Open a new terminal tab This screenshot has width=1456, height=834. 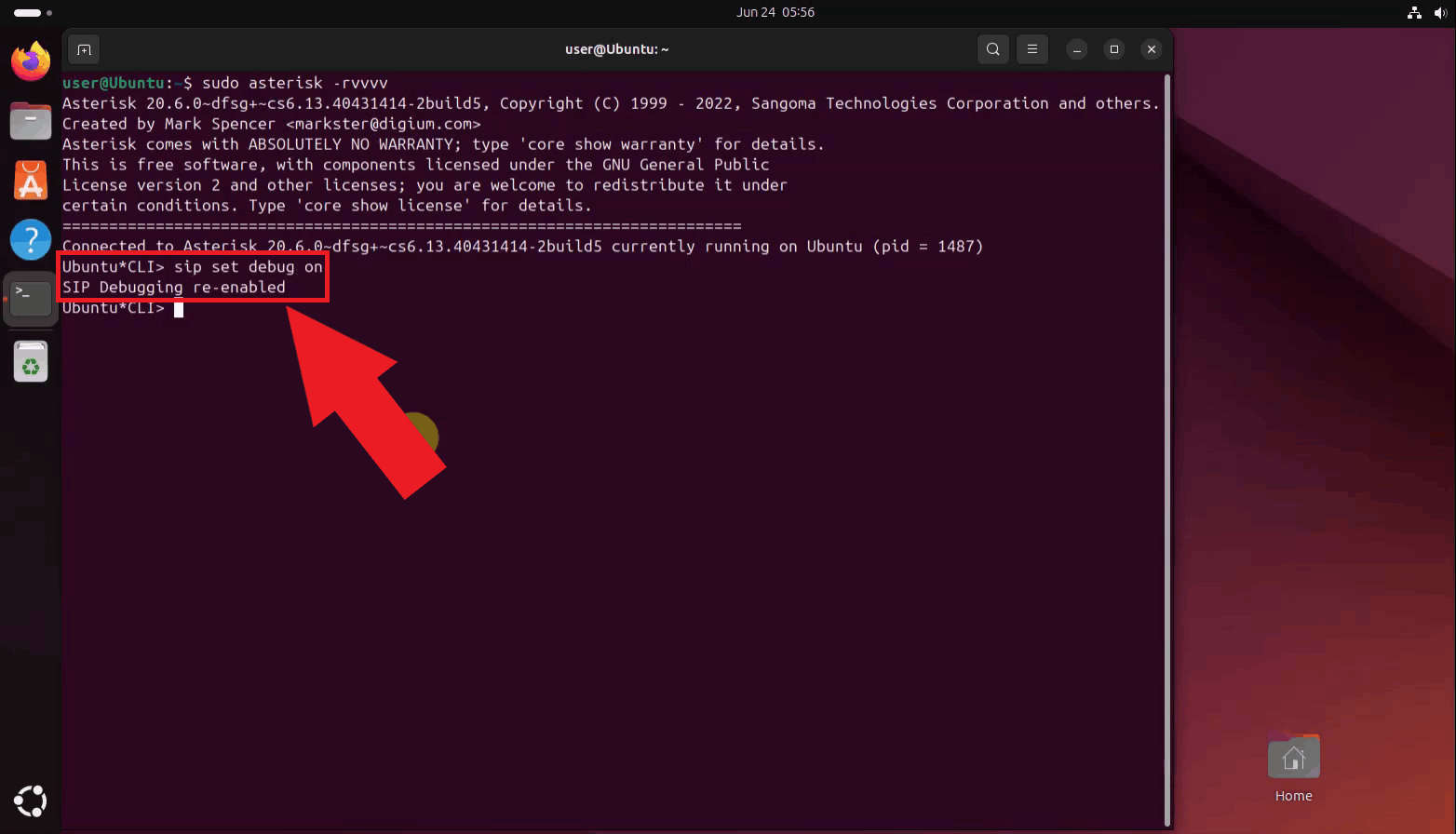coord(84,49)
